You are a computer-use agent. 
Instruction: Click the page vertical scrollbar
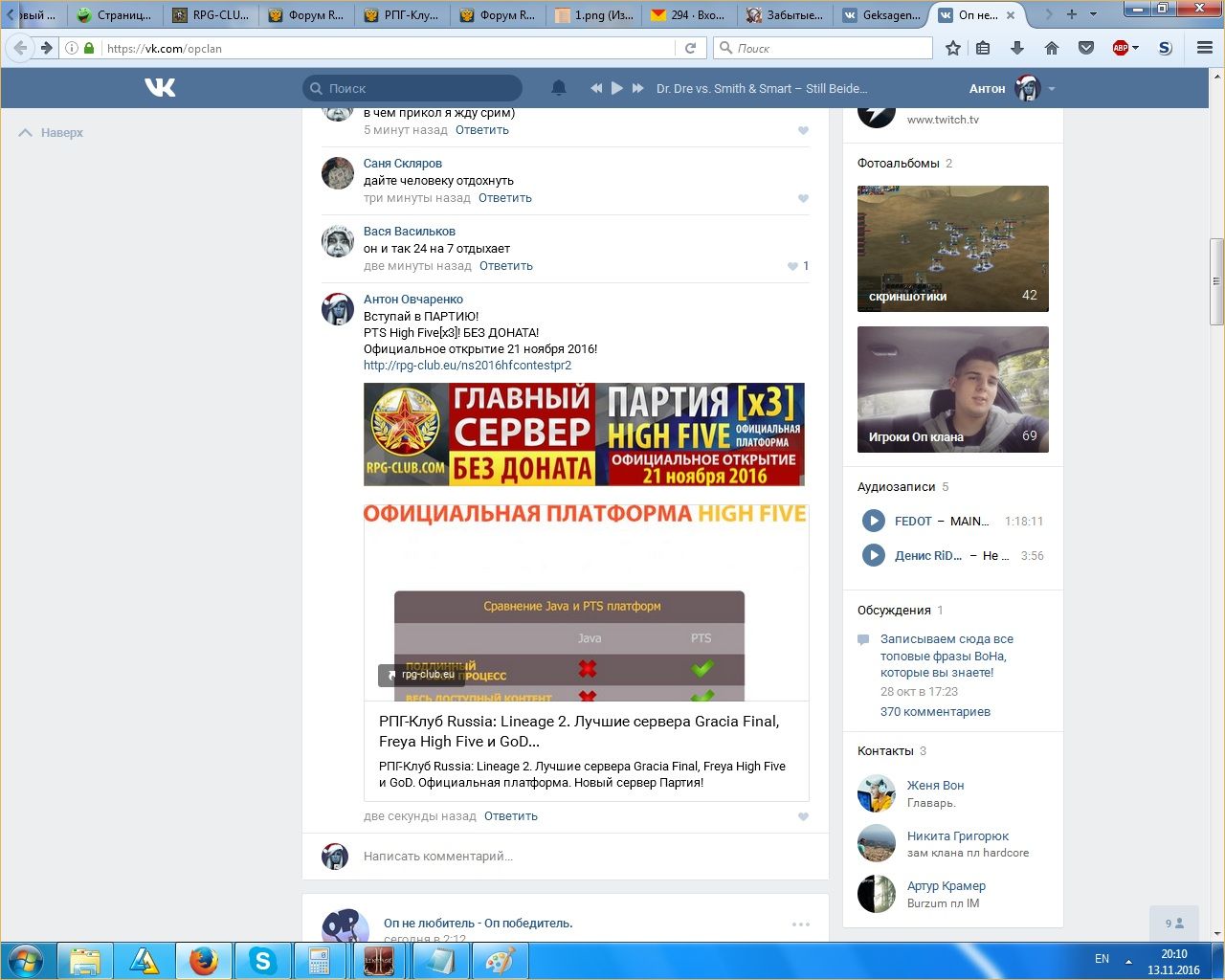coord(1217,281)
